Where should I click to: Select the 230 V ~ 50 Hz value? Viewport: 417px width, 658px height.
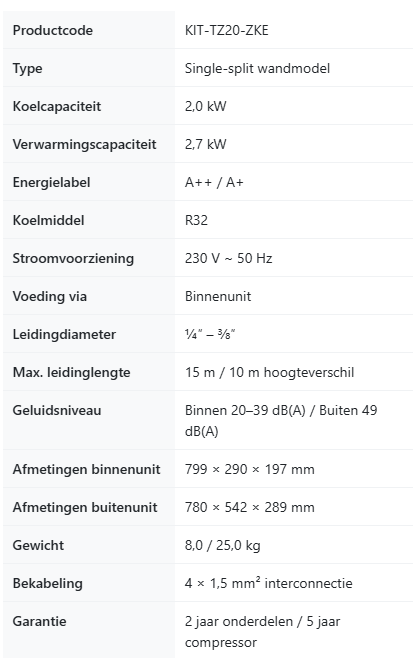[x=228, y=258]
